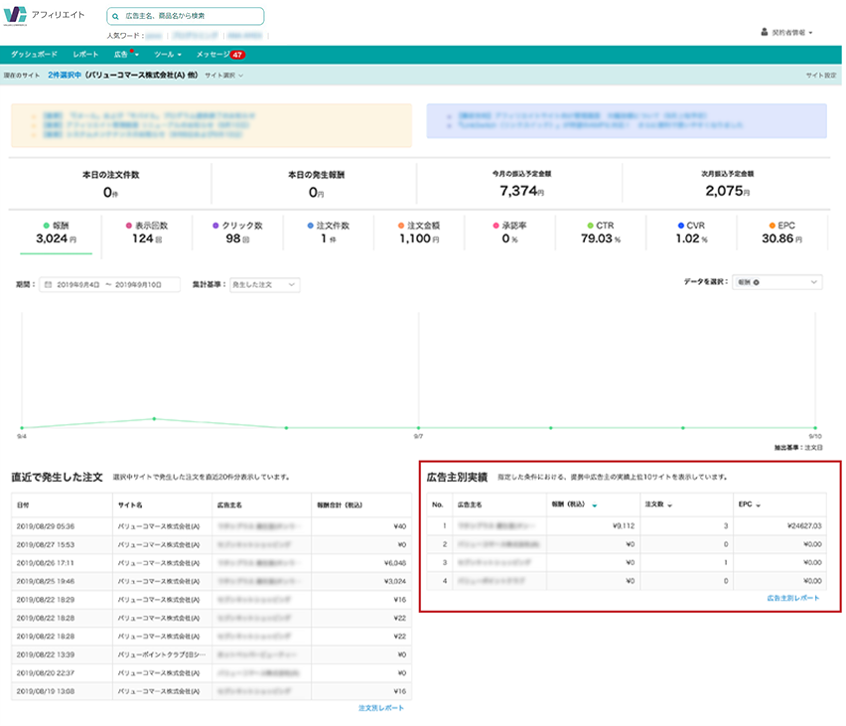Select the CVR 1.02% metric tab
The height and width of the screenshot is (726, 846).
click(691, 233)
